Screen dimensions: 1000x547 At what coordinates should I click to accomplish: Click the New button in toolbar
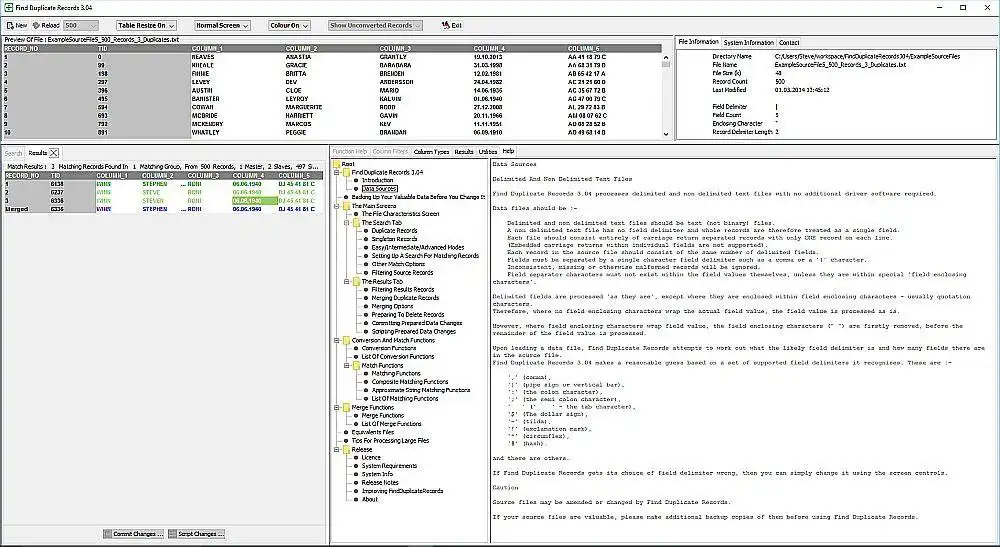(17, 26)
